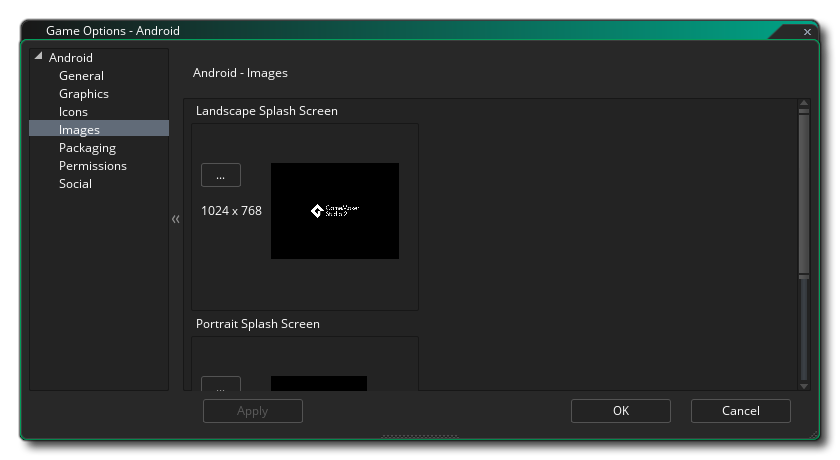Image resolution: width=840 pixels, height=460 pixels.
Task: Click the Landscape Splash Screen preview thumbnail
Action: [x=335, y=211]
